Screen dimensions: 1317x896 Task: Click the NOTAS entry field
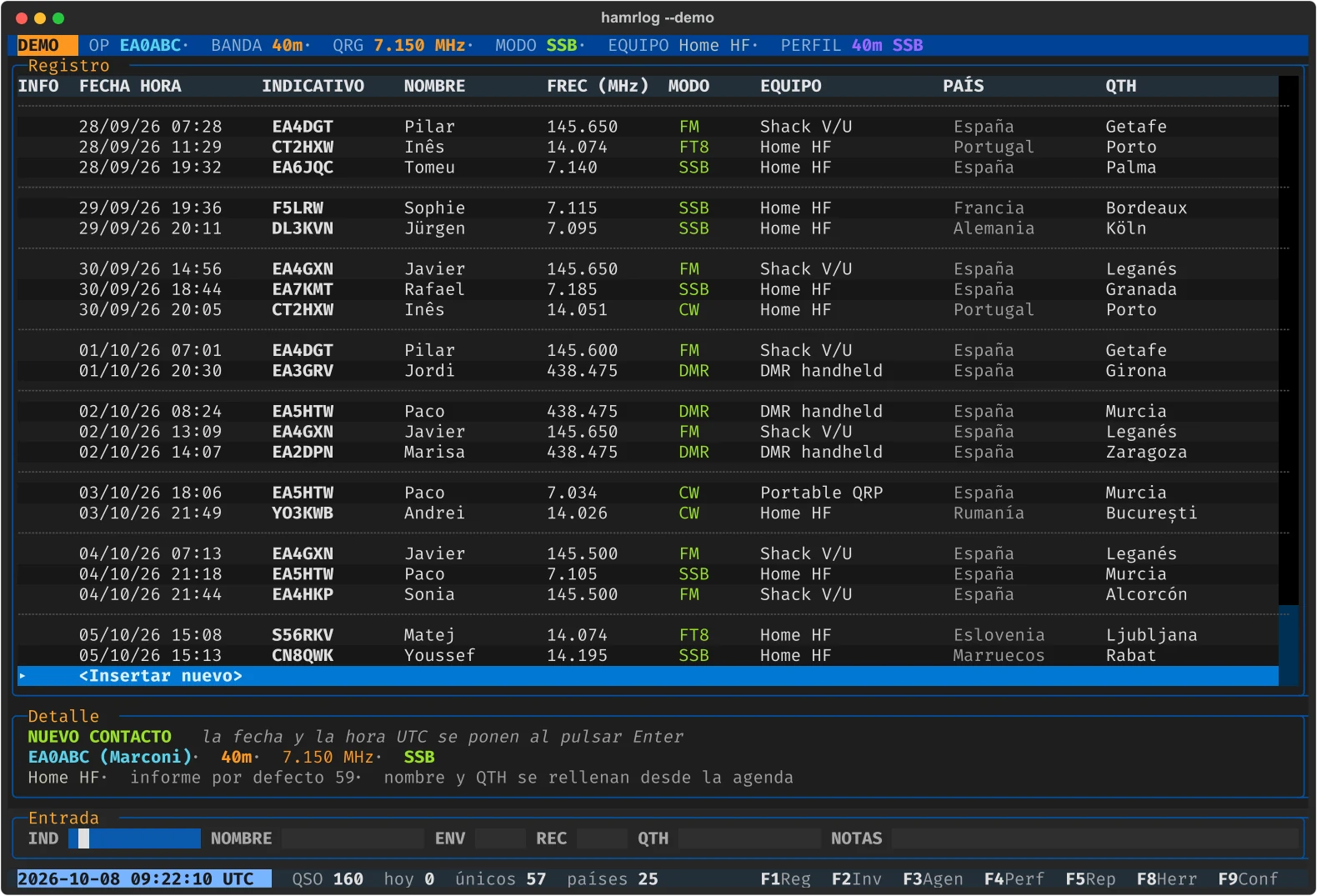coord(1095,838)
